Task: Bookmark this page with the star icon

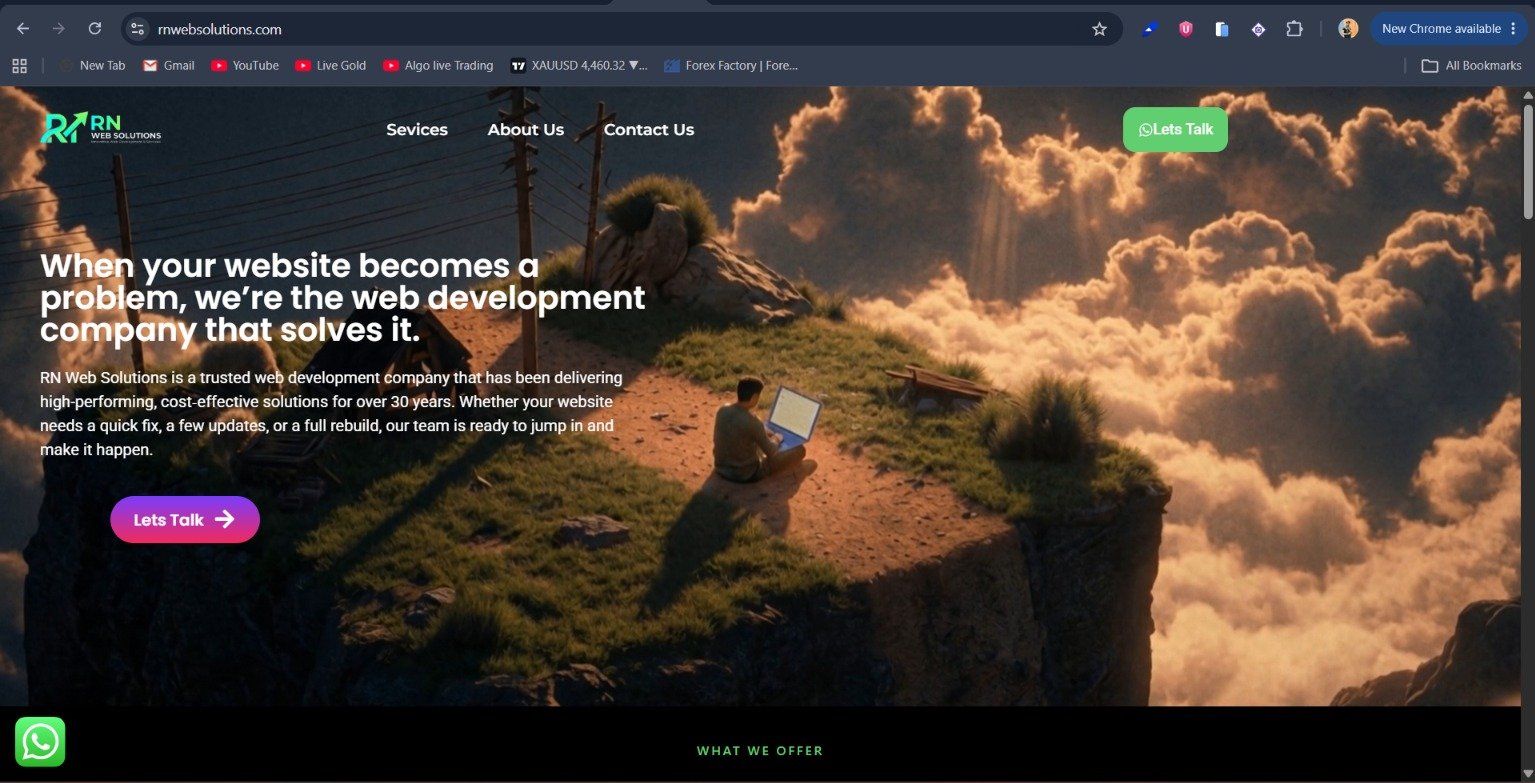Action: click(x=1099, y=29)
